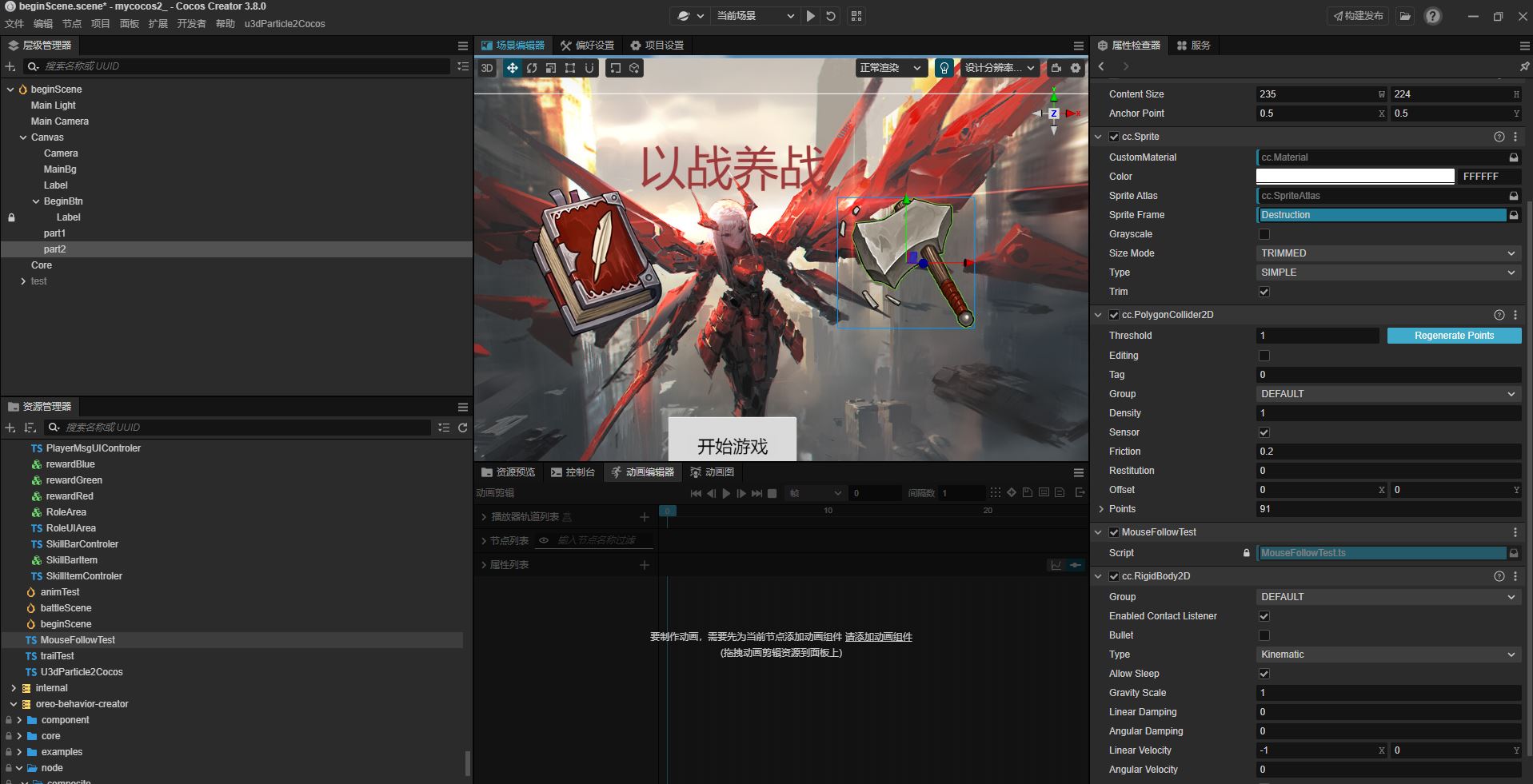Image resolution: width=1533 pixels, height=784 pixels.
Task: Toggle the 3D view mode button
Action: 487,68
